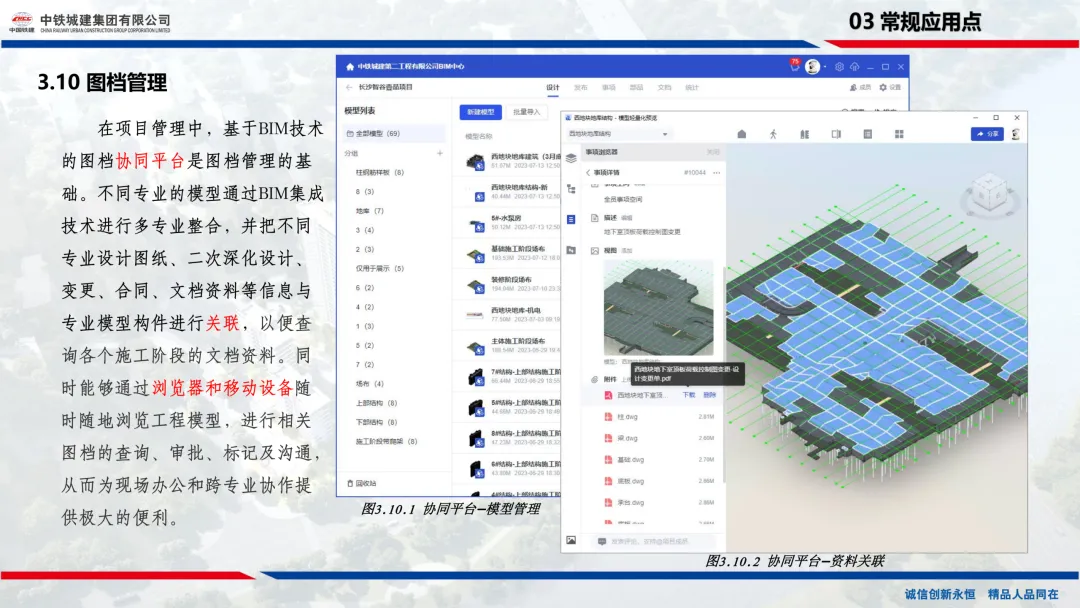Click the home icon in BIM center title bar
The height and width of the screenshot is (608, 1080).
pyautogui.click(x=350, y=67)
